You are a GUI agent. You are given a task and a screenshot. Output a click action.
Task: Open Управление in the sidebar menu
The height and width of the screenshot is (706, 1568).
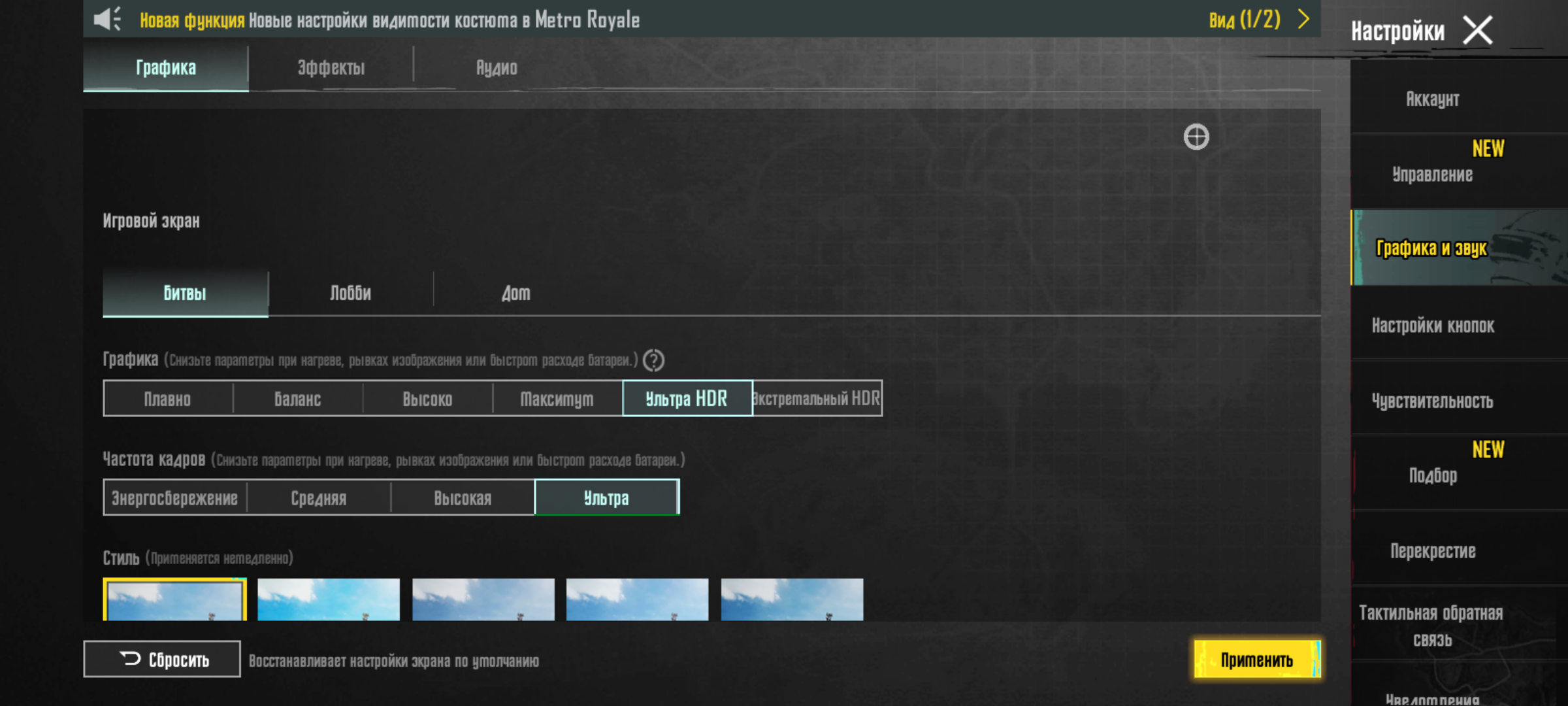coord(1433,174)
